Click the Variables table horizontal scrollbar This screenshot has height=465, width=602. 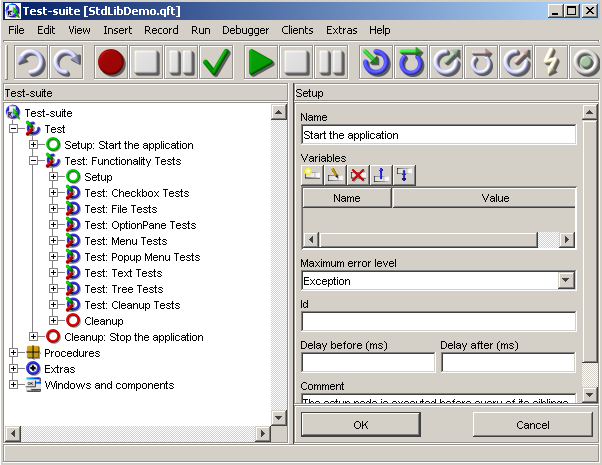click(430, 240)
